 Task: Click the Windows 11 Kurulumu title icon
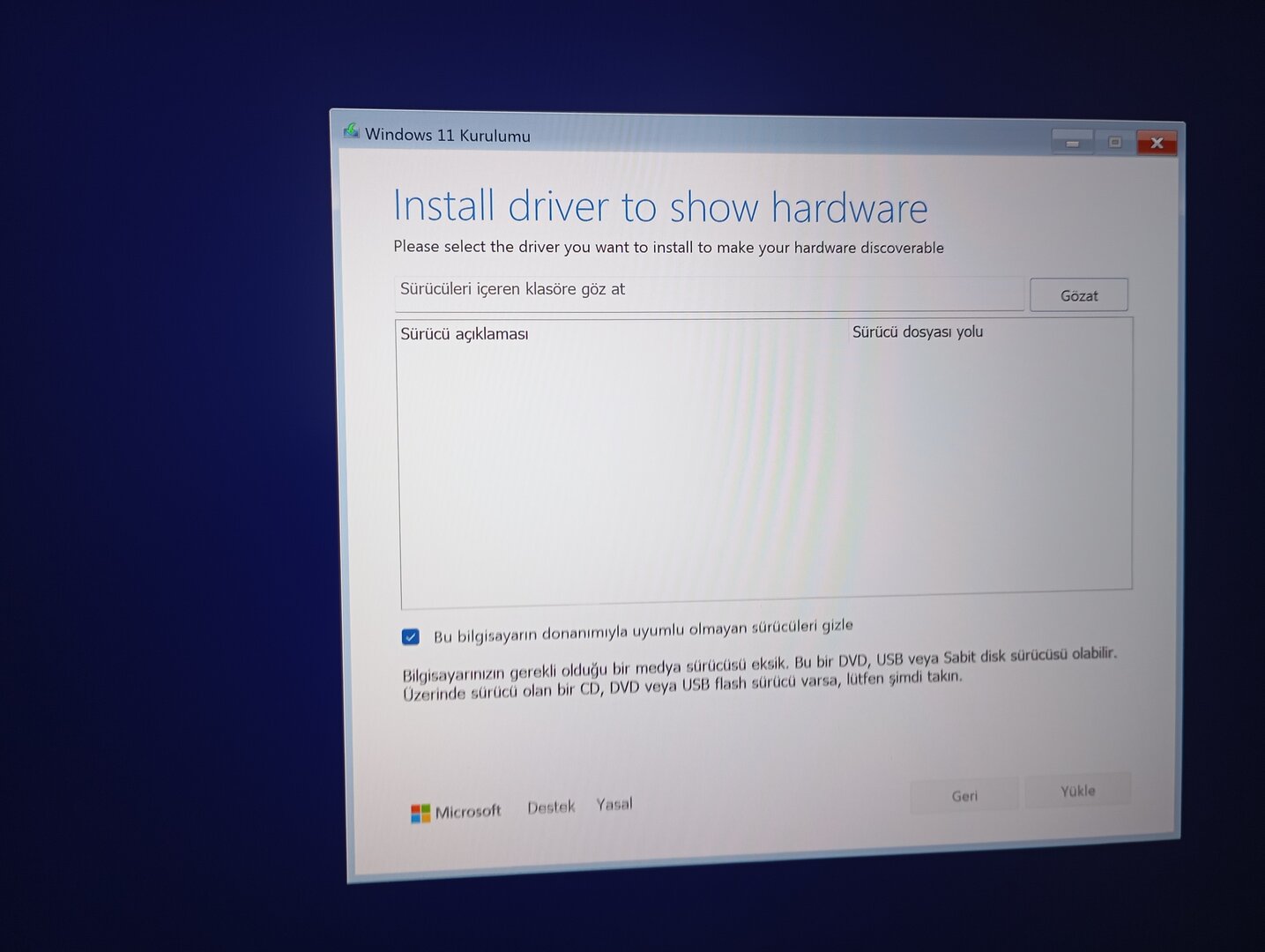tap(351, 132)
